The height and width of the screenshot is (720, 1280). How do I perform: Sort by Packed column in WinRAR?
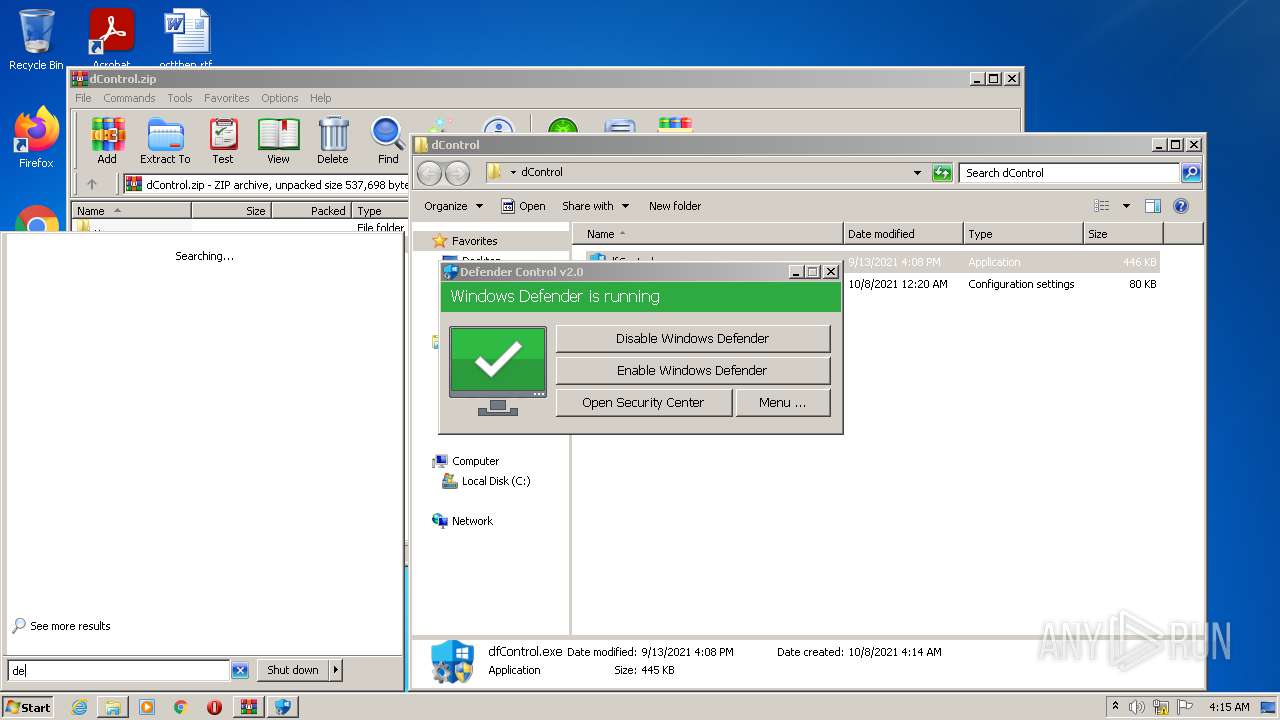click(x=311, y=211)
